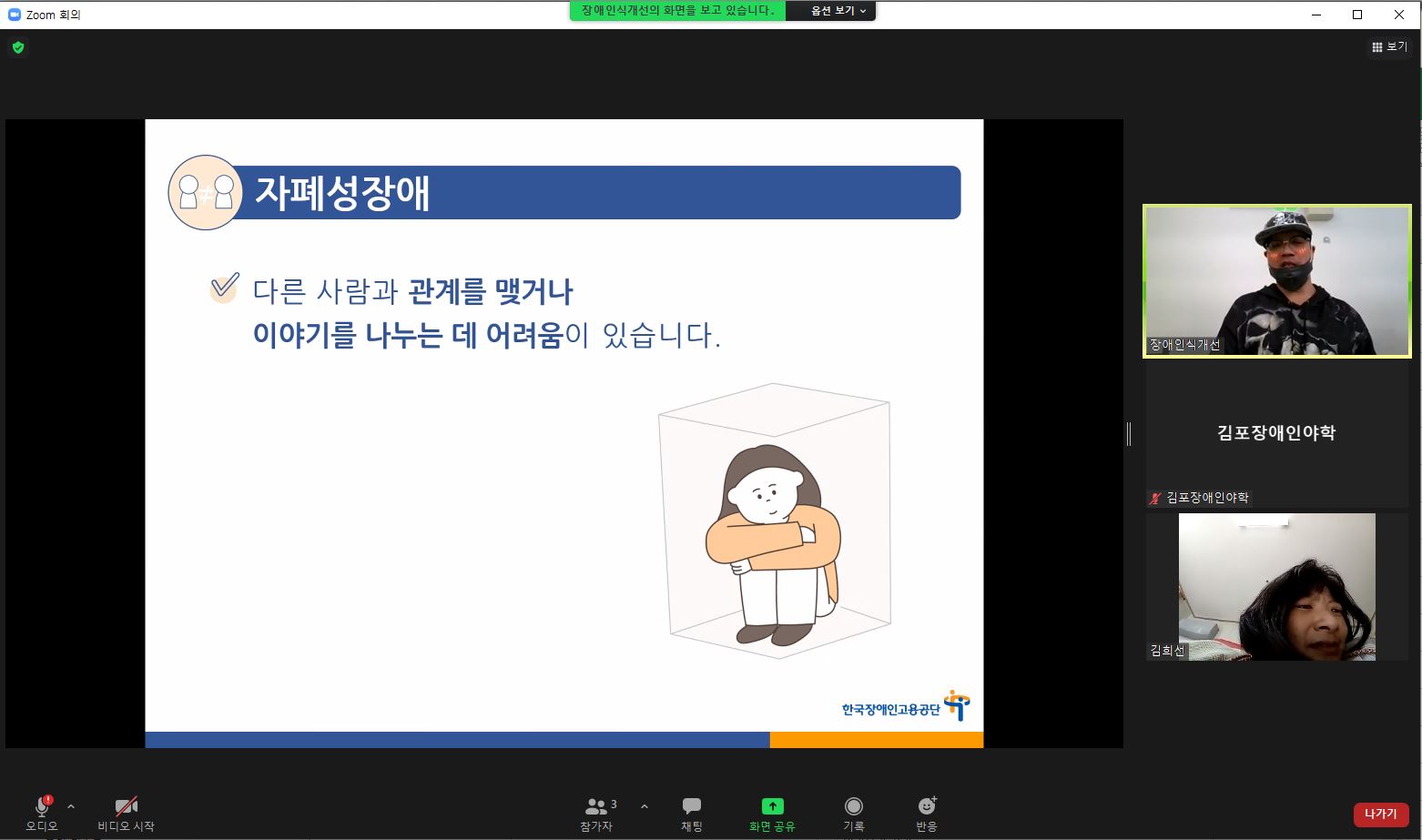
Task: Expand audio options arrow
Action: [x=71, y=806]
